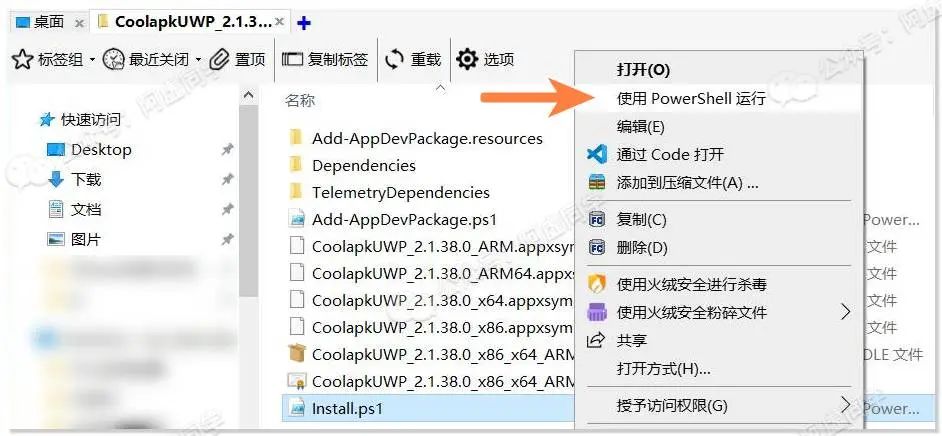This screenshot has width=942, height=436.
Task: Open 图片 in quick access
Action: (86, 240)
